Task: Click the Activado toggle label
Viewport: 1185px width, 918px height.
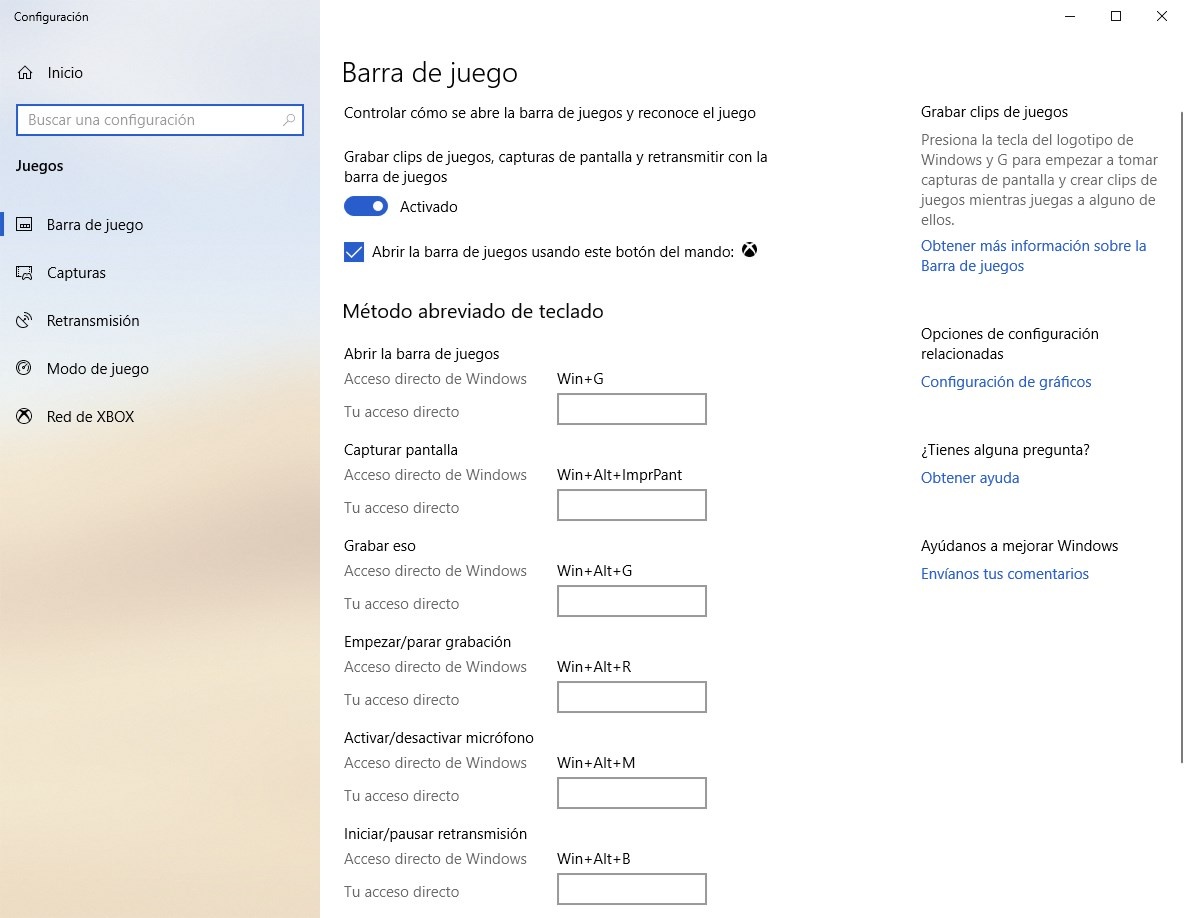Action: coord(429,206)
